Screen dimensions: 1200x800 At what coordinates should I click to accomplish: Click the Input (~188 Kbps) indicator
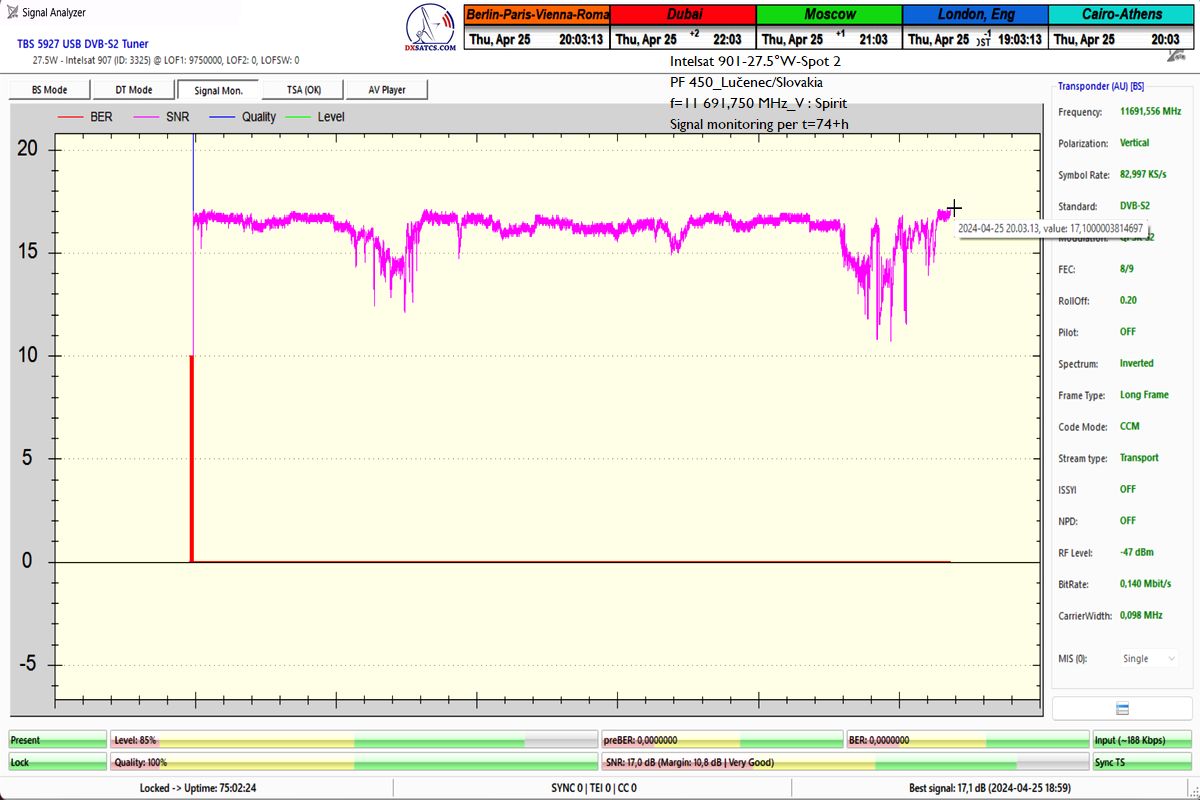(1140, 740)
